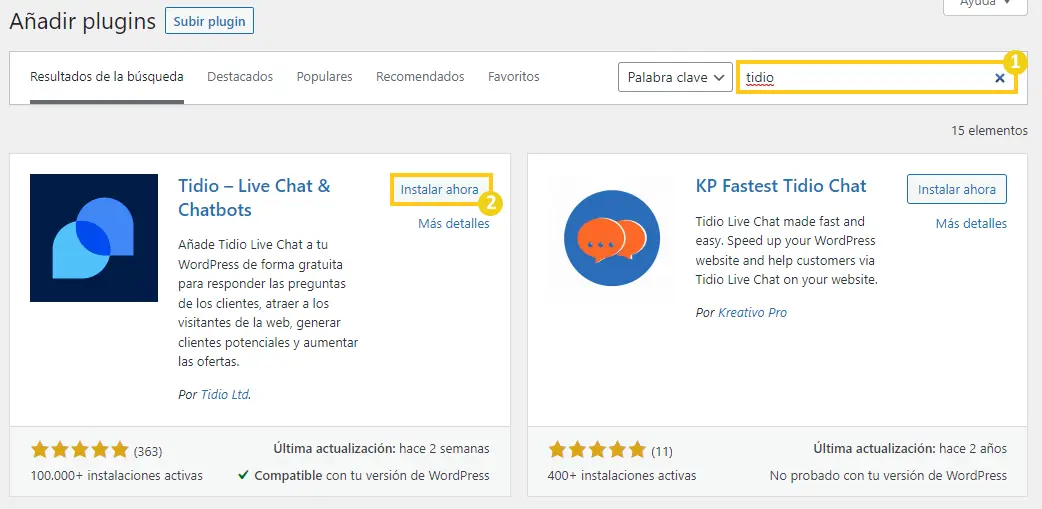Click the 100.000+ instalaciones activas text
The image size is (1042, 509).
tap(117, 475)
